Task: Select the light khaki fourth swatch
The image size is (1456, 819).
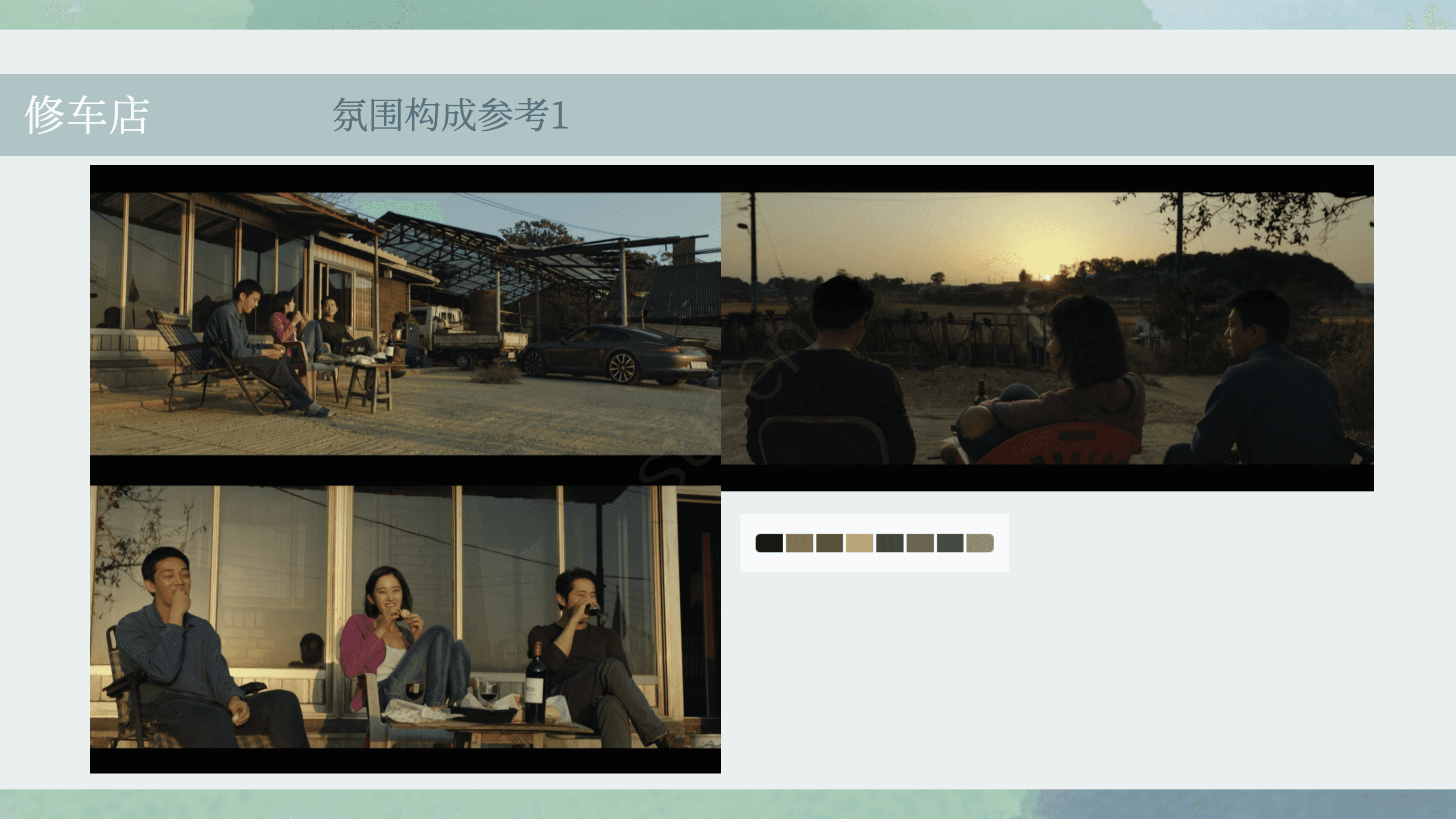Action: [x=859, y=543]
